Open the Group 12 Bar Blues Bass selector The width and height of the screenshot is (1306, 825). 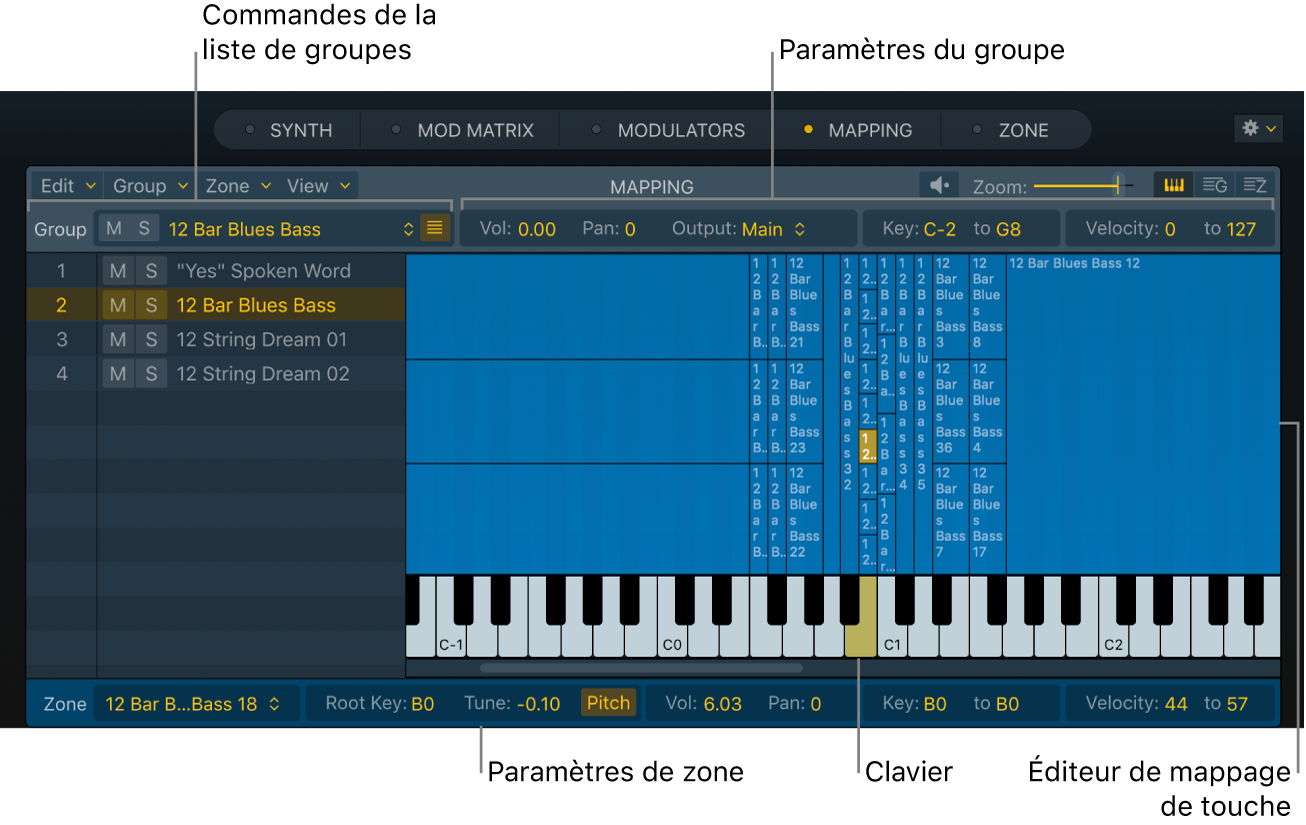click(x=290, y=230)
